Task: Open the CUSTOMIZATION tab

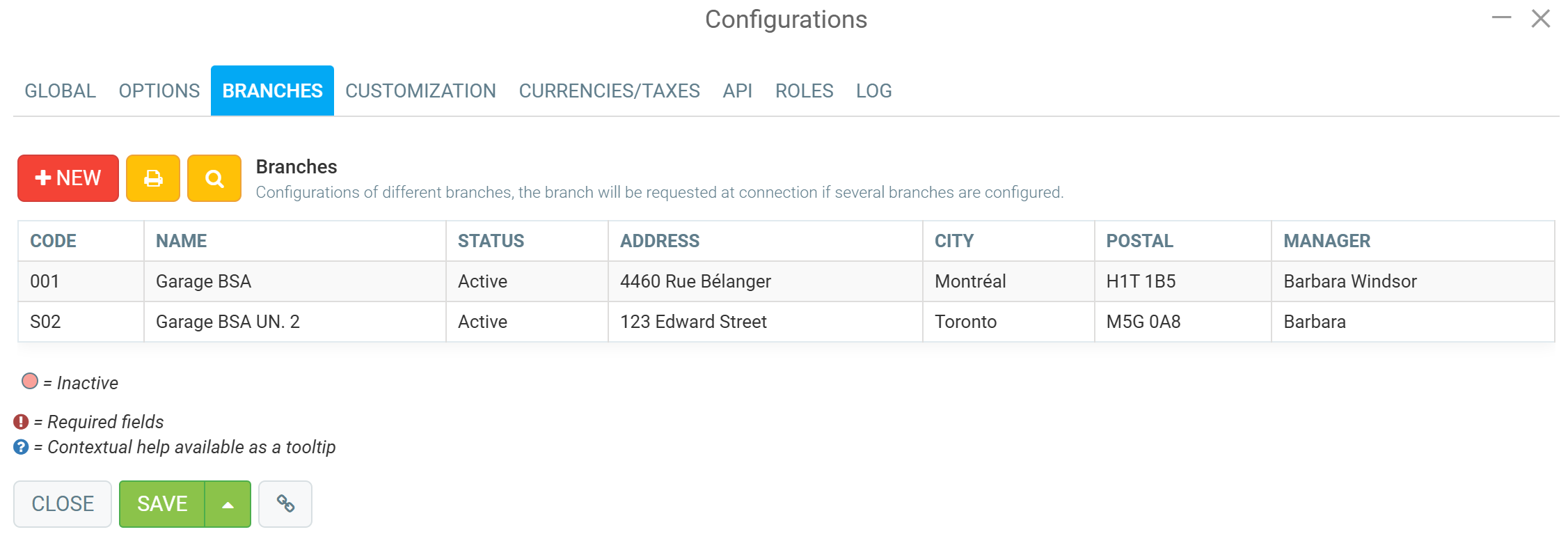Action: (420, 91)
